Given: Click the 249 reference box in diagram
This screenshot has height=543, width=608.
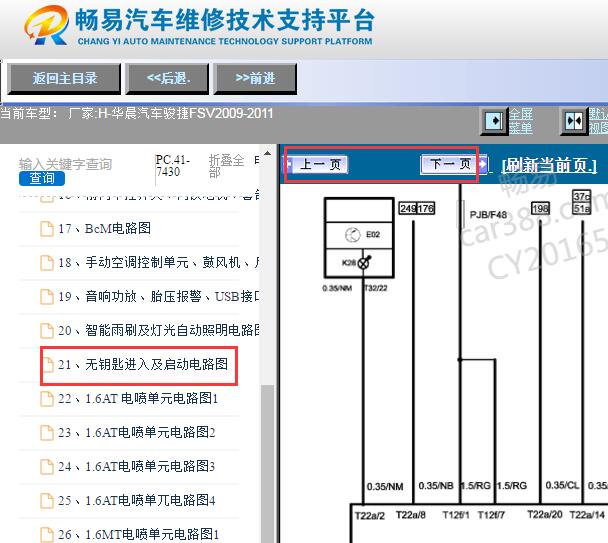Looking at the screenshot, I should point(408,208).
